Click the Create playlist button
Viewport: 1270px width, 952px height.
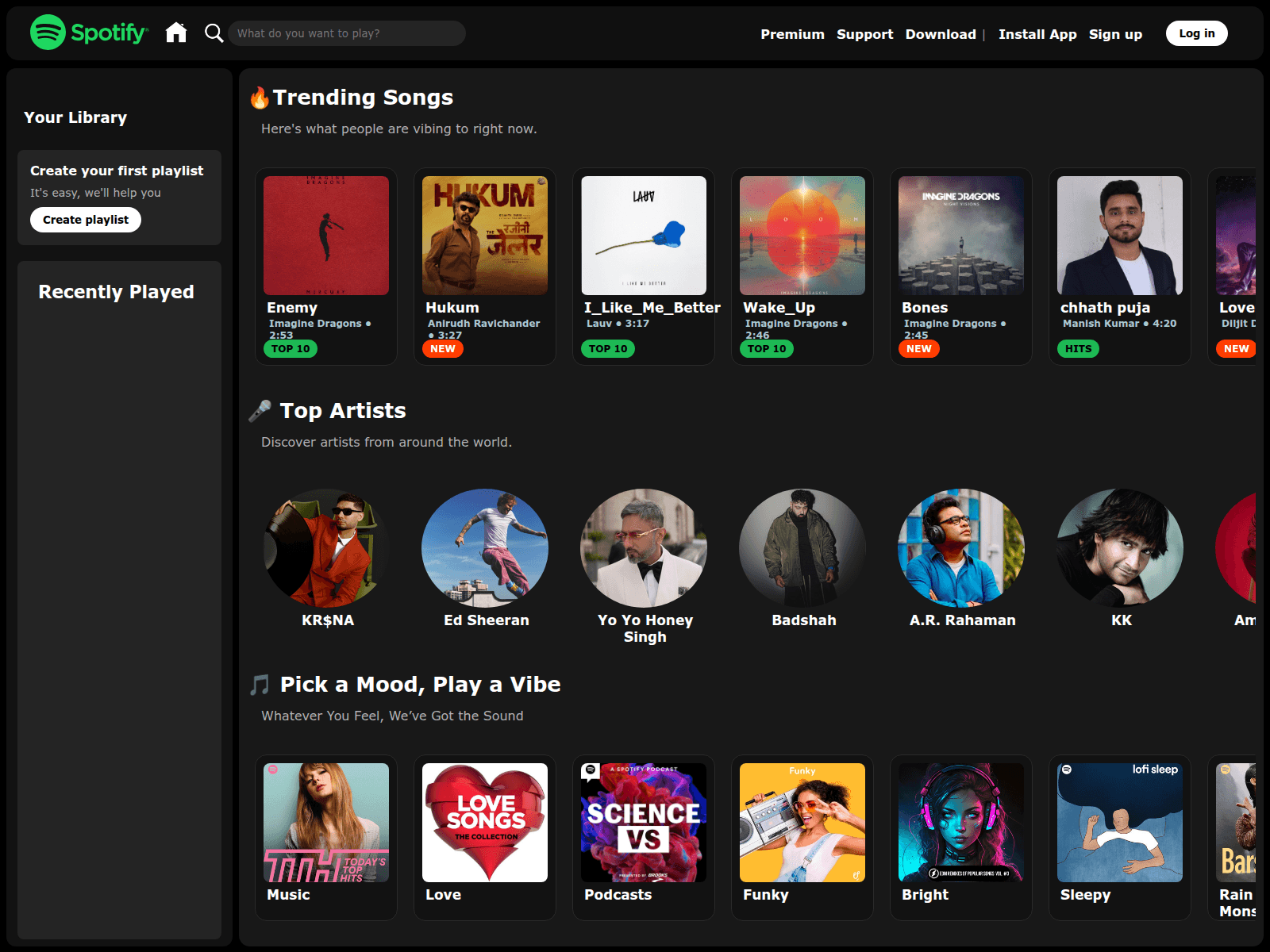click(x=85, y=219)
